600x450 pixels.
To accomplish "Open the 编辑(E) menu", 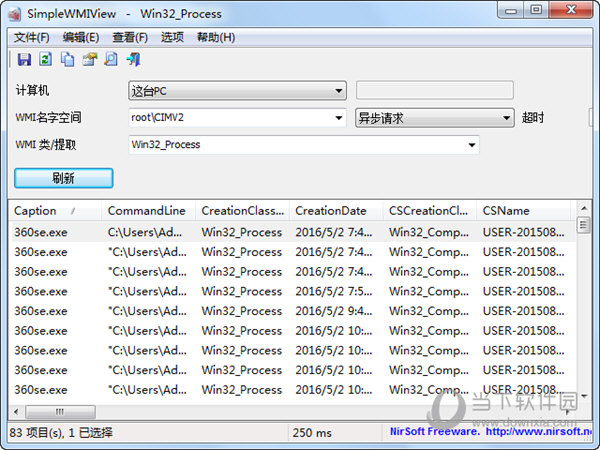I will pyautogui.click(x=81, y=37).
